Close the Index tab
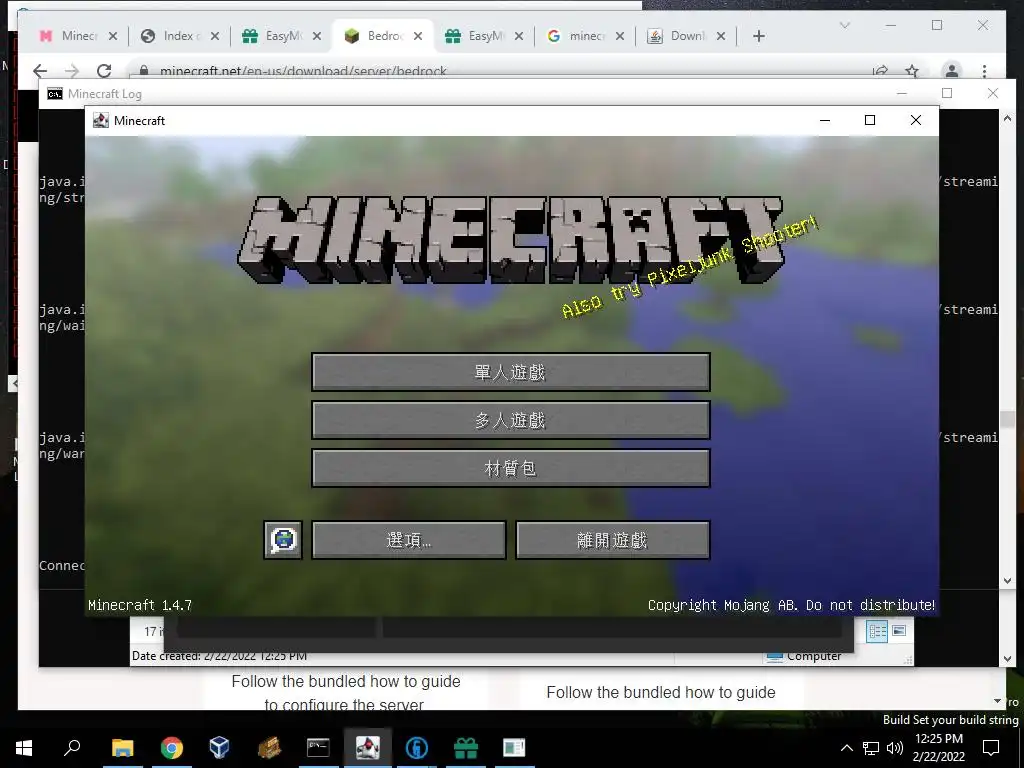This screenshot has height=768, width=1024. pos(215,36)
